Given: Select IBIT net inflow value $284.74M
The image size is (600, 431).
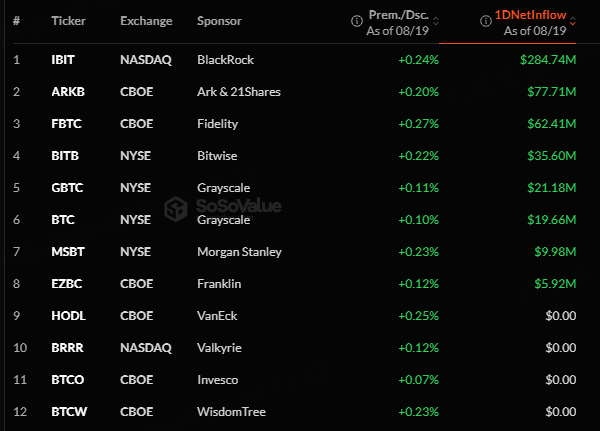Looking at the screenshot, I should 548,60.
